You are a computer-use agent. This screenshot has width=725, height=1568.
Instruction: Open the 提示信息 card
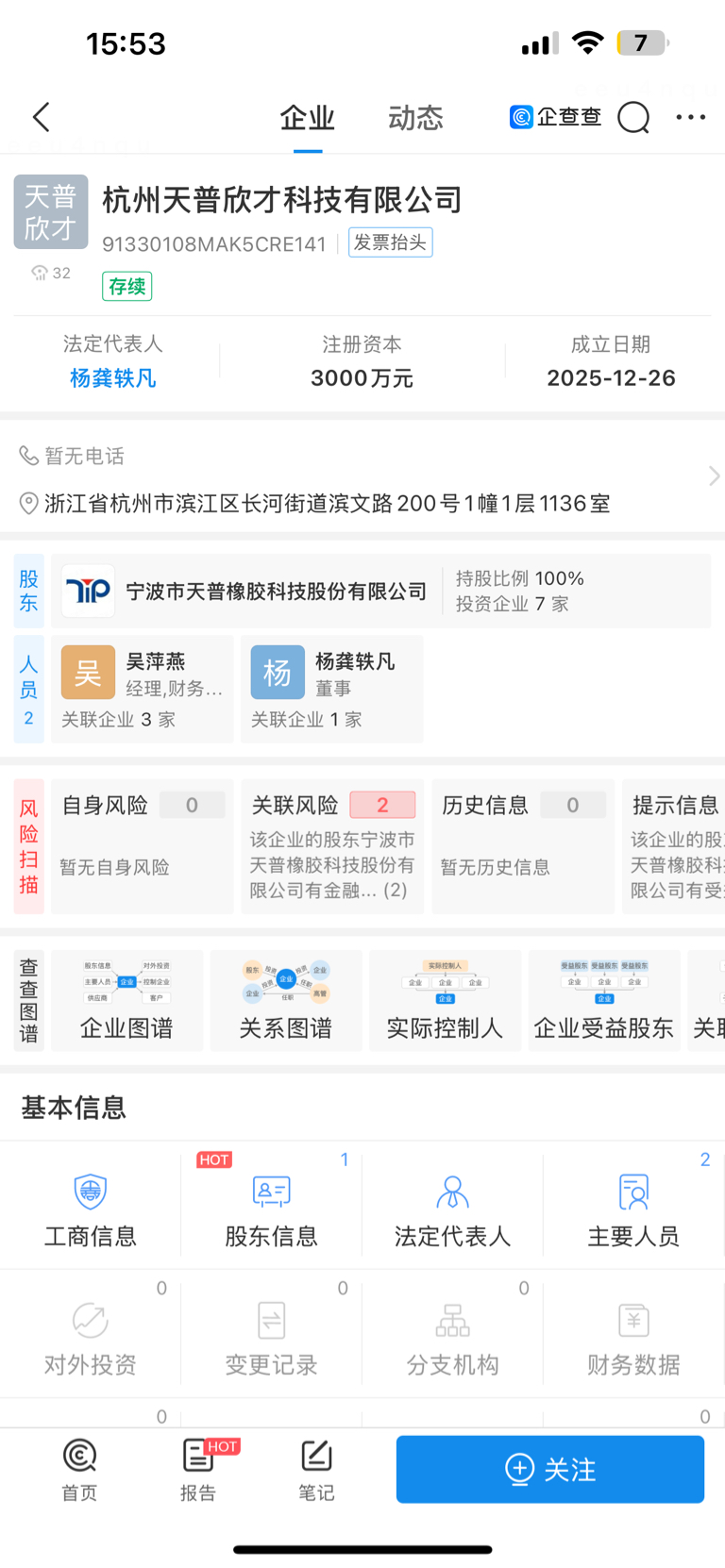(x=674, y=846)
